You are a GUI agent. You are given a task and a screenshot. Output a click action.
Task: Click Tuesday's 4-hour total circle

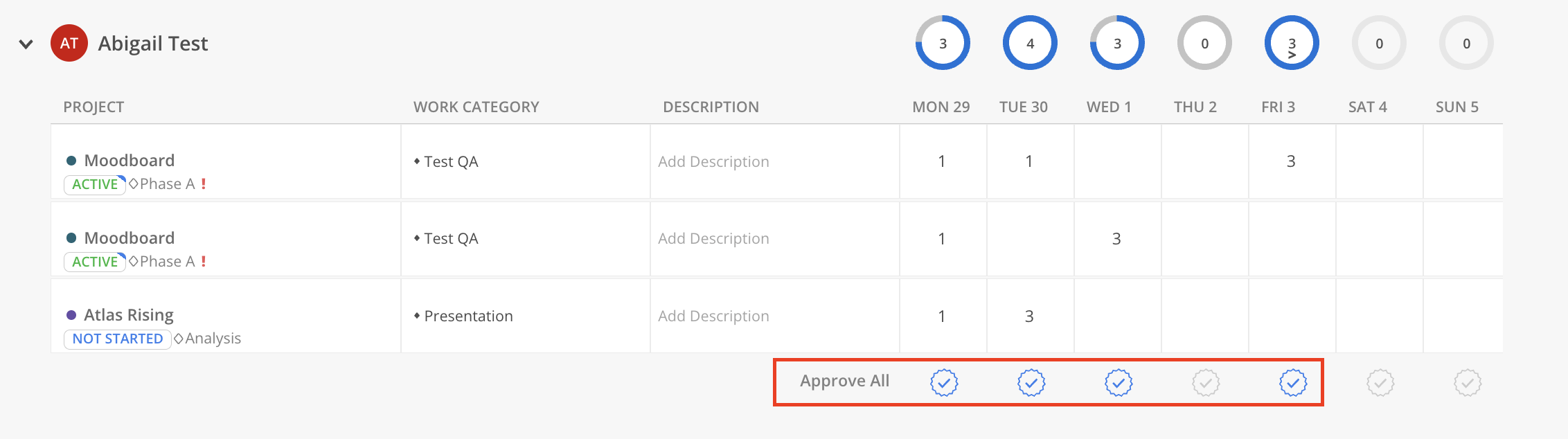tap(1030, 44)
